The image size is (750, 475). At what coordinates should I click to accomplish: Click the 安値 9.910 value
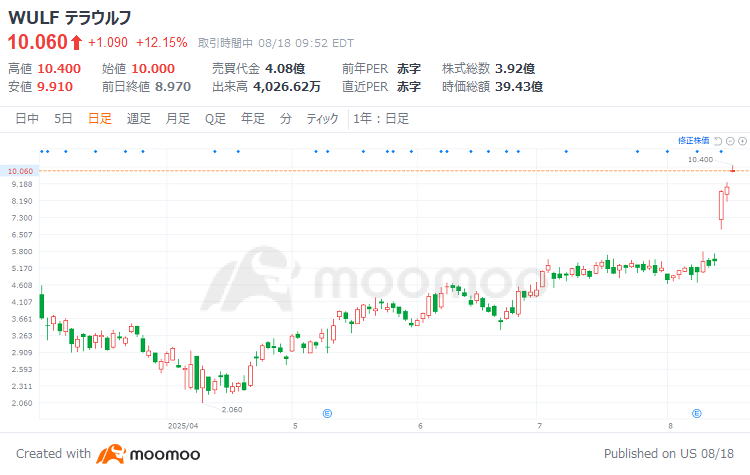point(55,87)
